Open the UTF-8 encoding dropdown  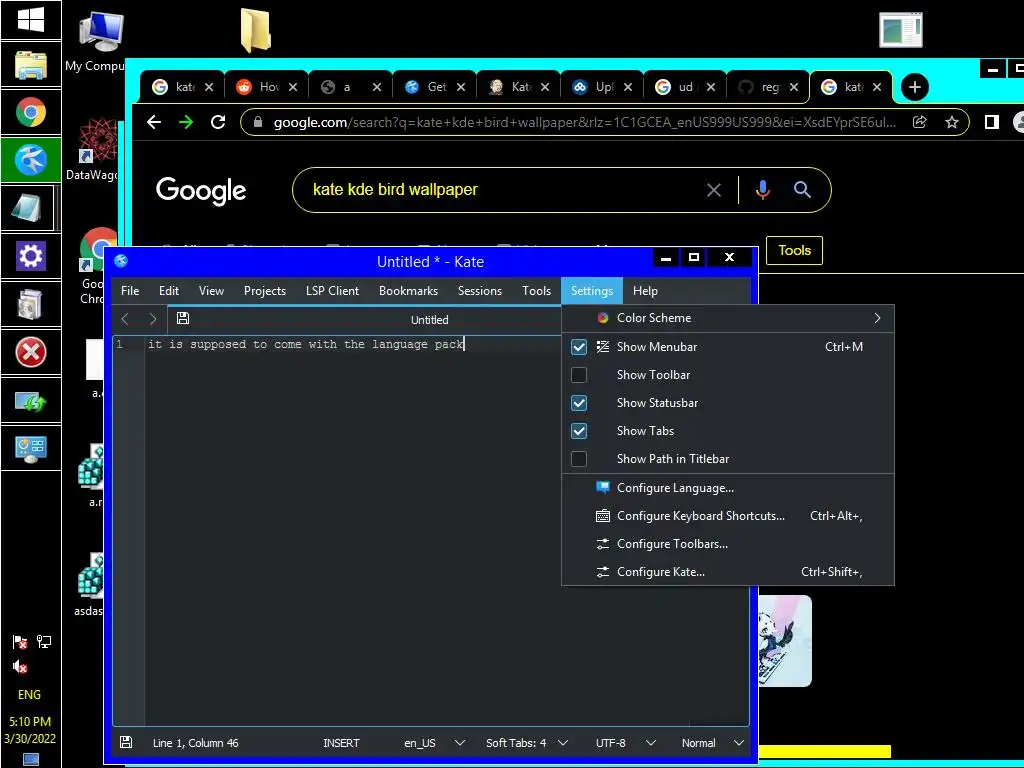click(626, 743)
